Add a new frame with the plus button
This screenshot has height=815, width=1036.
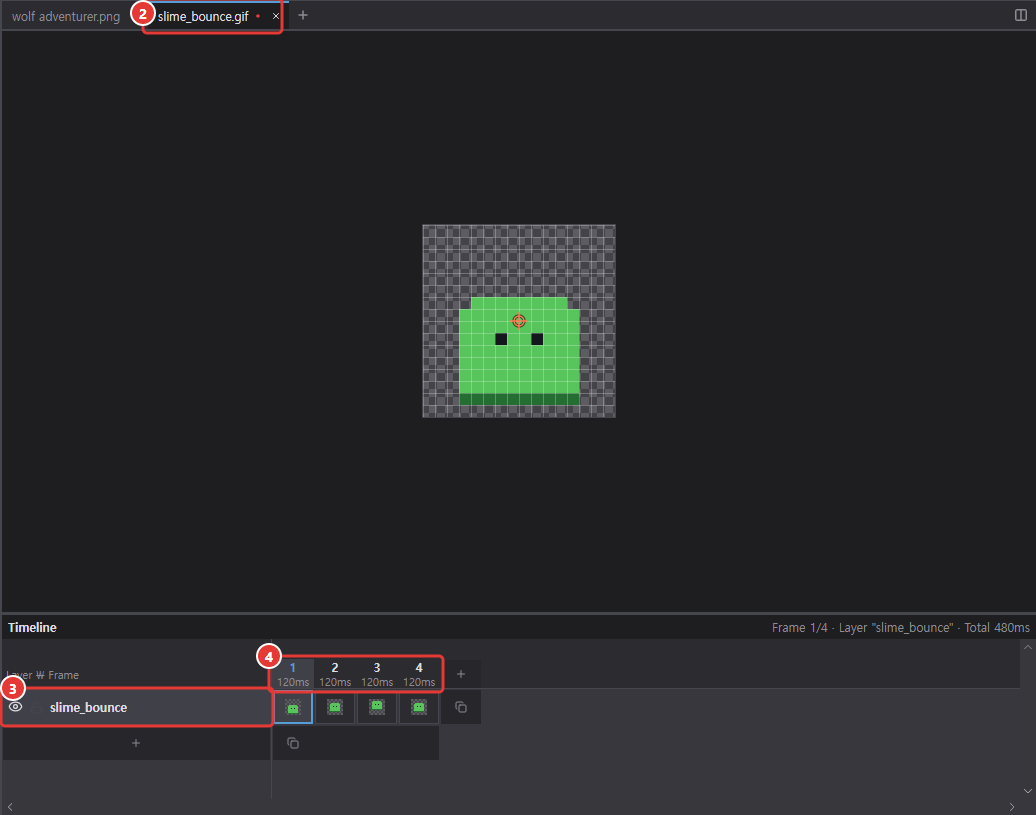461,674
